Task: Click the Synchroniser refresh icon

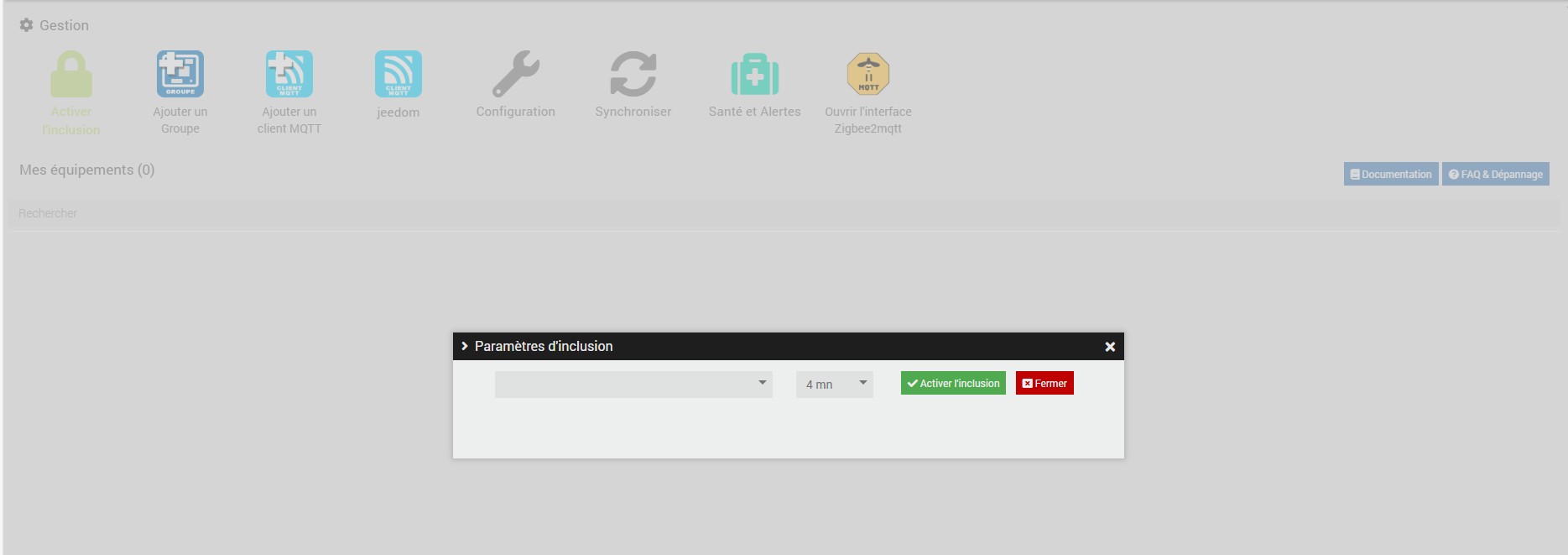Action: coord(633,74)
